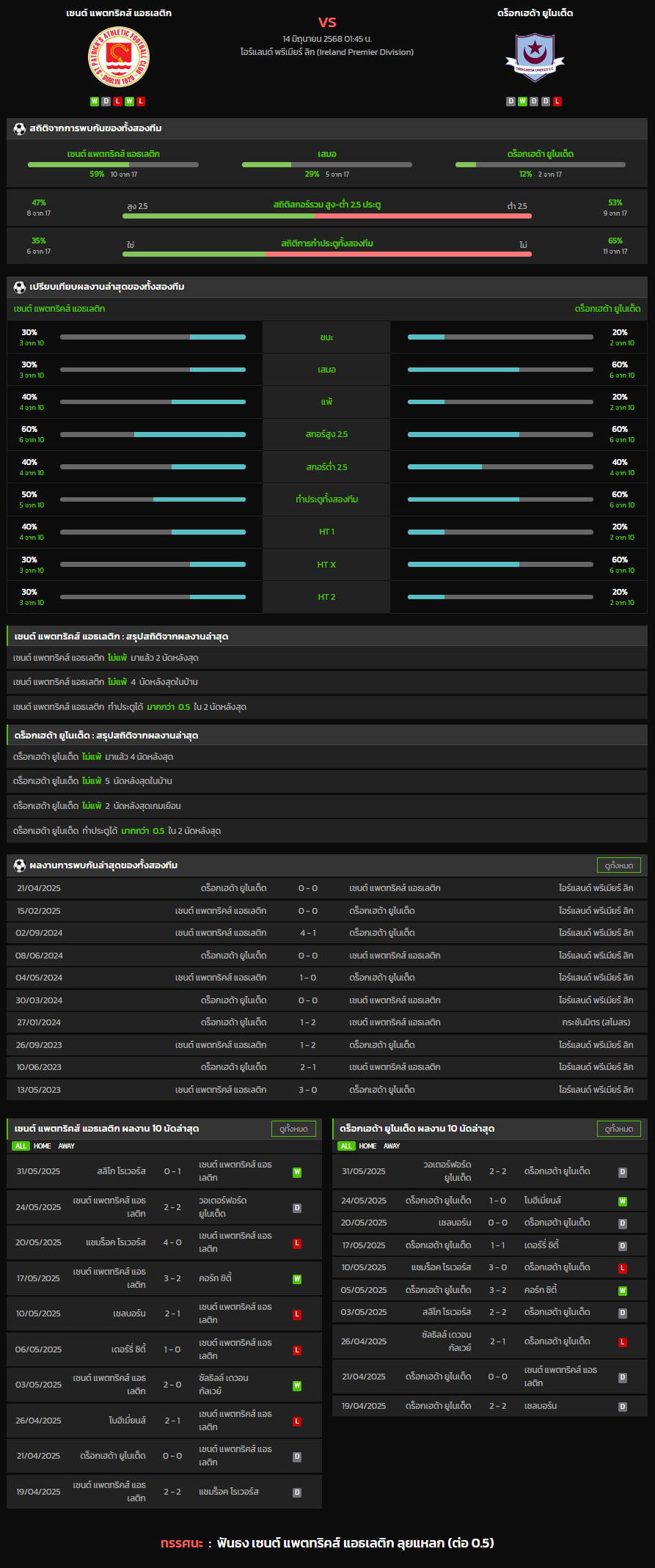Click 21/04/2025 head-to-head 0-0 result row
The width and height of the screenshot is (655, 1568).
(x=327, y=888)
